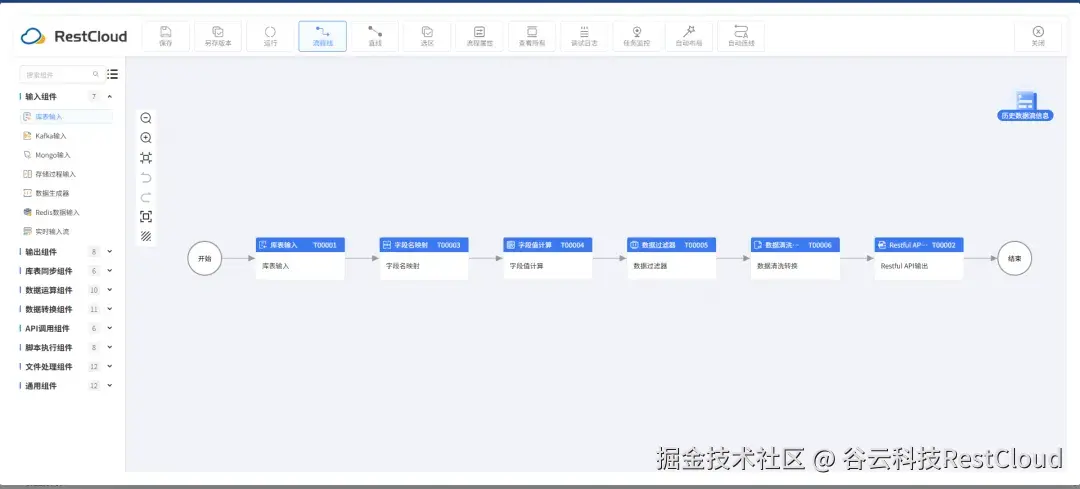Click the icon in T00005 node header

pos(634,245)
